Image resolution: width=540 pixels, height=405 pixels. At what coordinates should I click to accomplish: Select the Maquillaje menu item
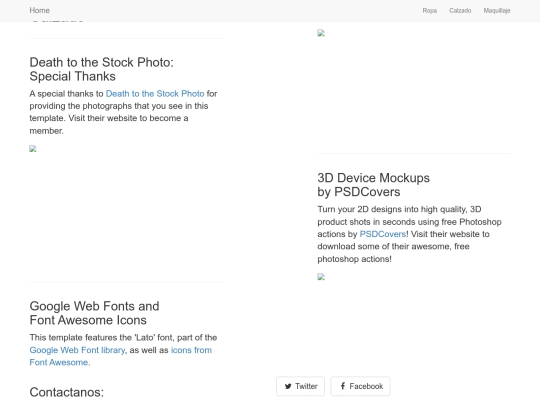click(x=497, y=11)
